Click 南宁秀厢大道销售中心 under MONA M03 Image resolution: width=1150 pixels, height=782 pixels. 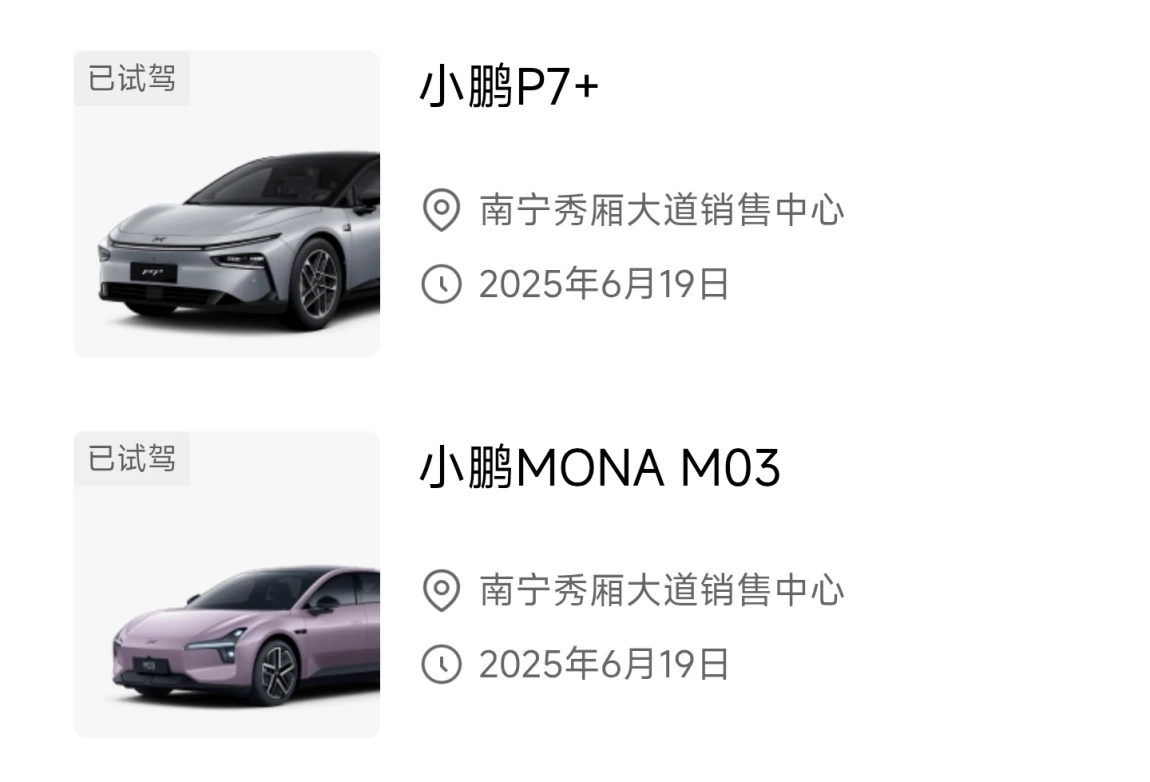tap(662, 591)
